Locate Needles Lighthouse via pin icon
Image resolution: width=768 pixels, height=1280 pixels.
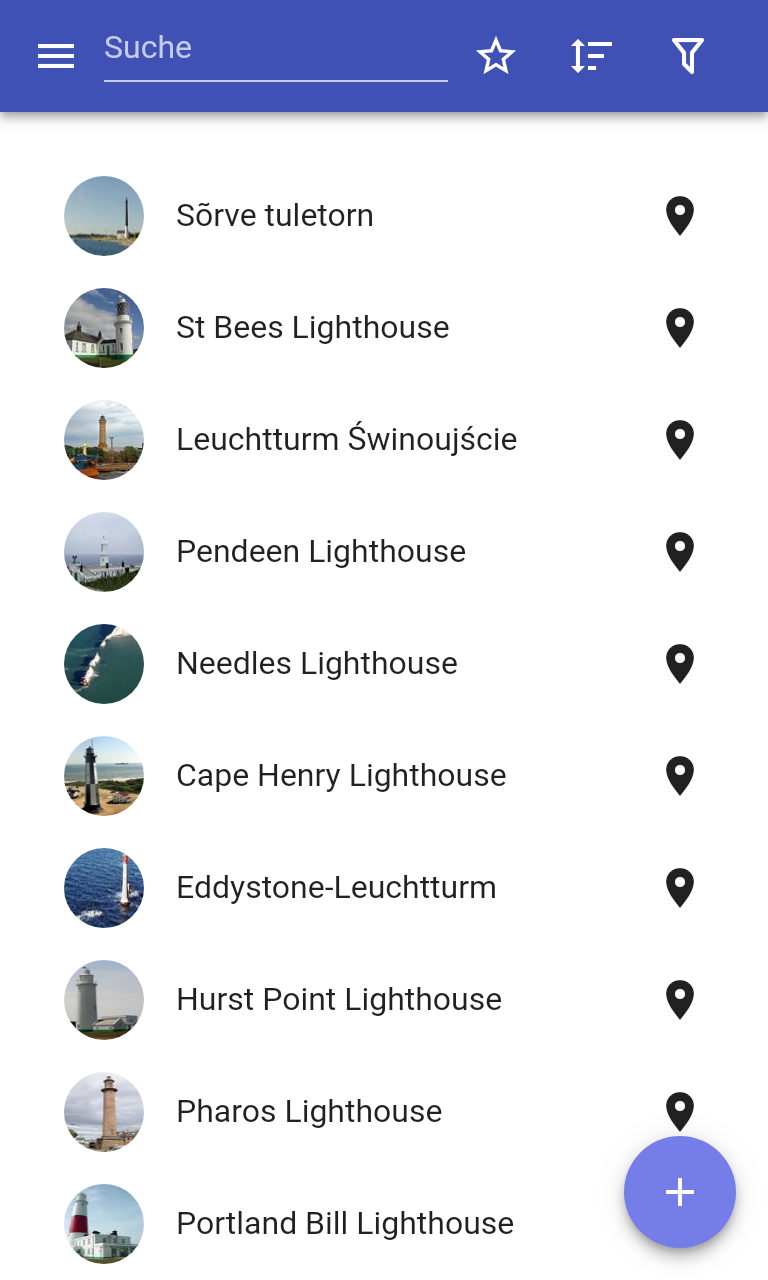(680, 664)
